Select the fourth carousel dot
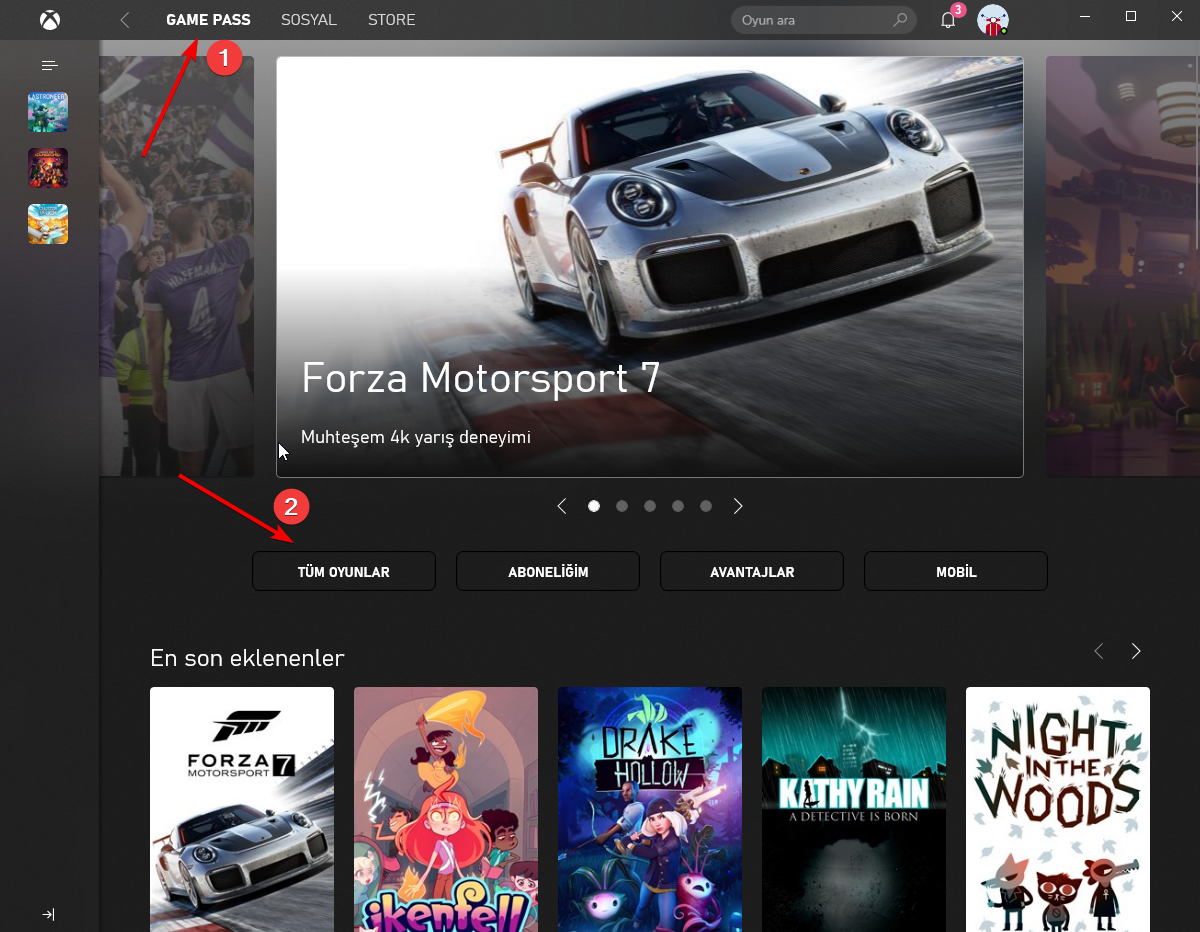This screenshot has height=932, width=1200. point(678,506)
